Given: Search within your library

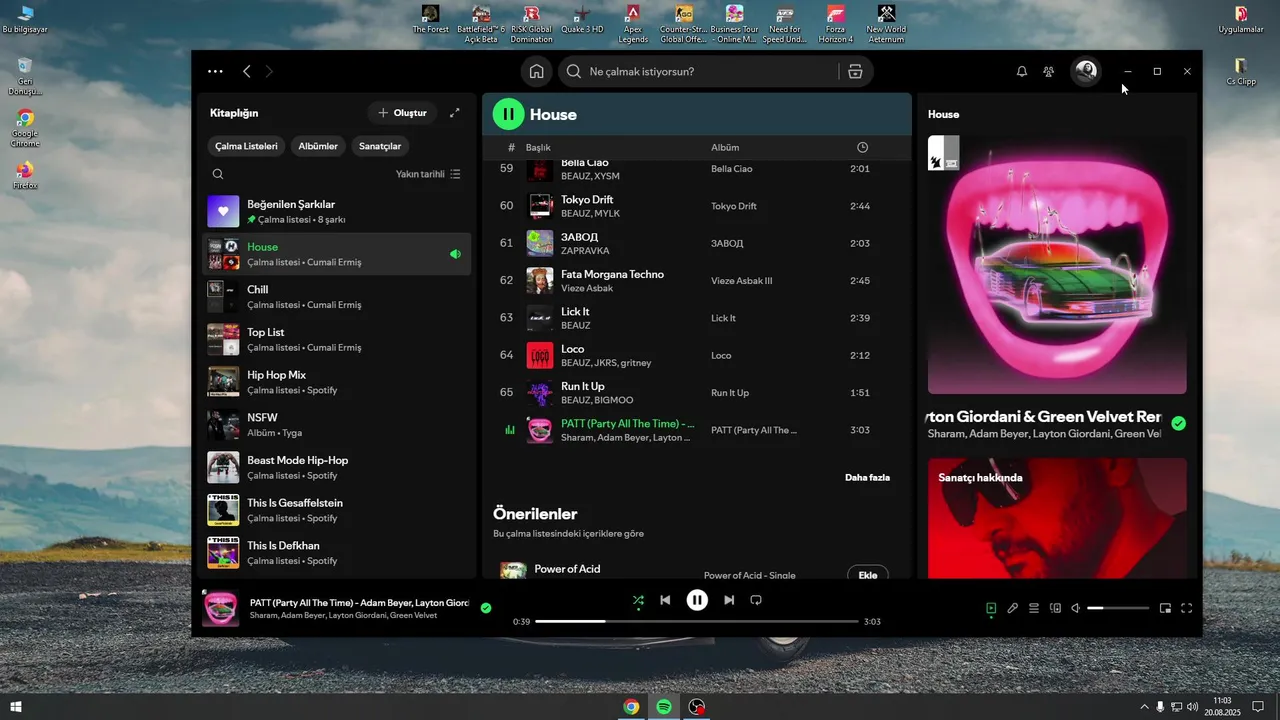Looking at the screenshot, I should [x=218, y=174].
